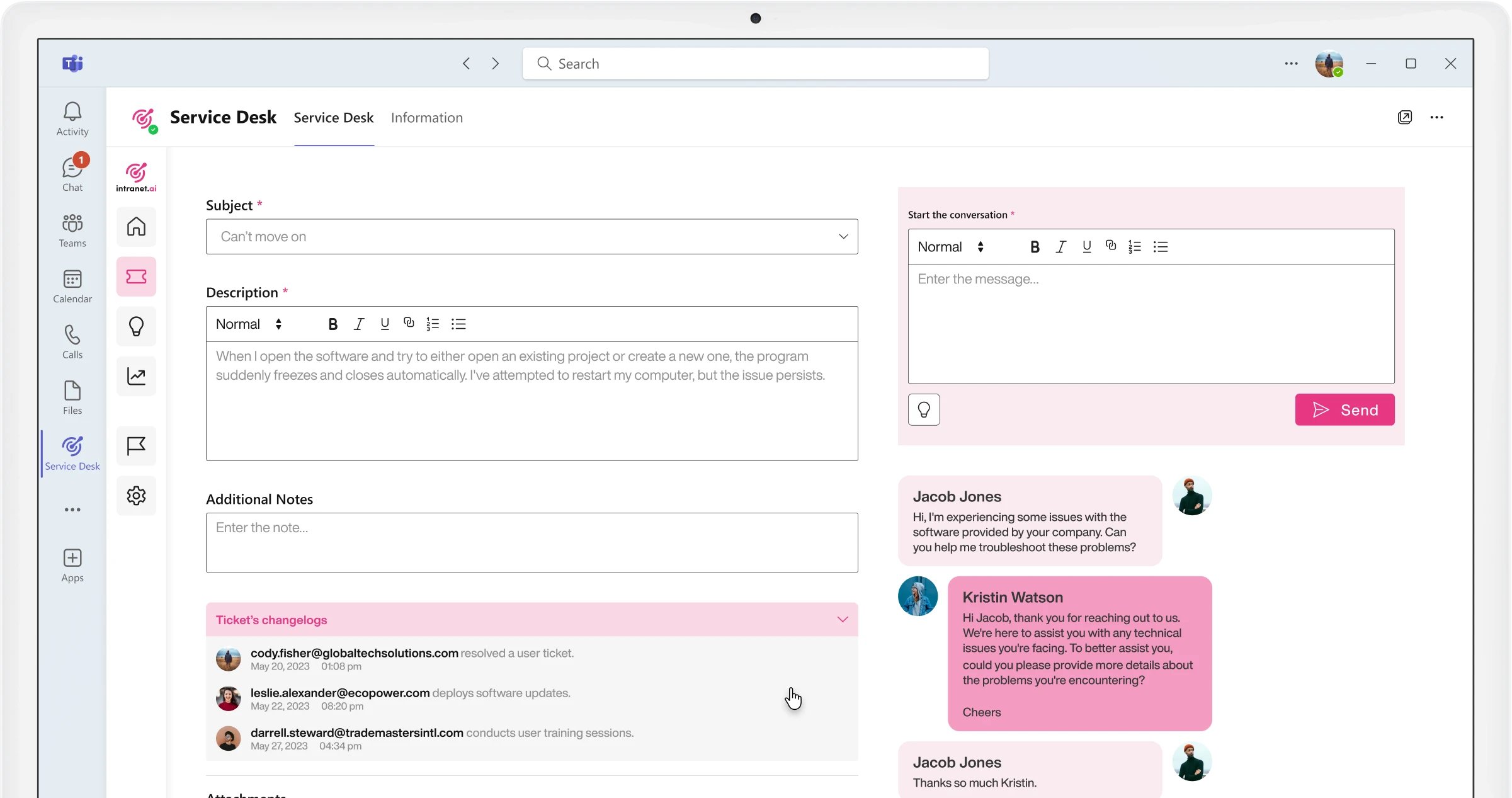Open the pop-out app icon in header
The image size is (1512, 798).
1405,117
